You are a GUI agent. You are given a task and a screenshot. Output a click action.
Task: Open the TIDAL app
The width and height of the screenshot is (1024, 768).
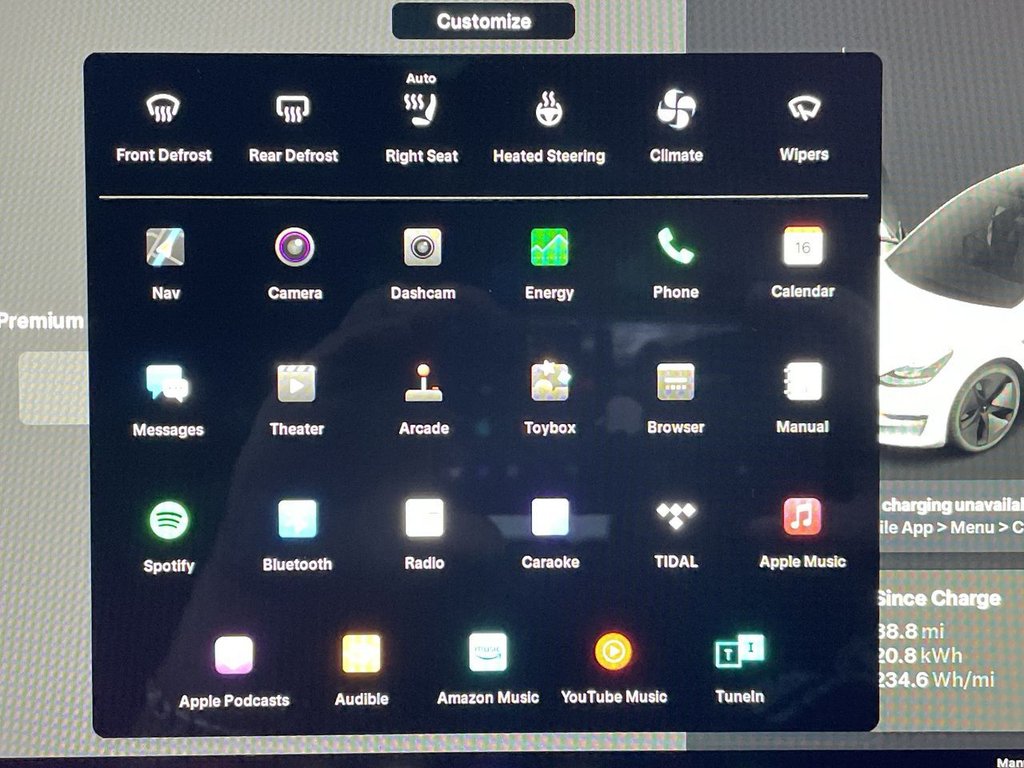[676, 517]
